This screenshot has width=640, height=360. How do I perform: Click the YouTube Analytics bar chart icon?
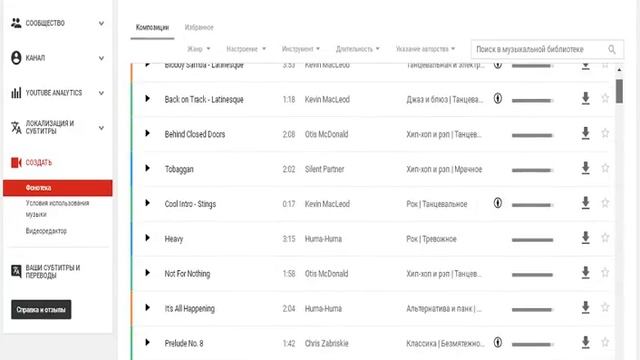16,93
